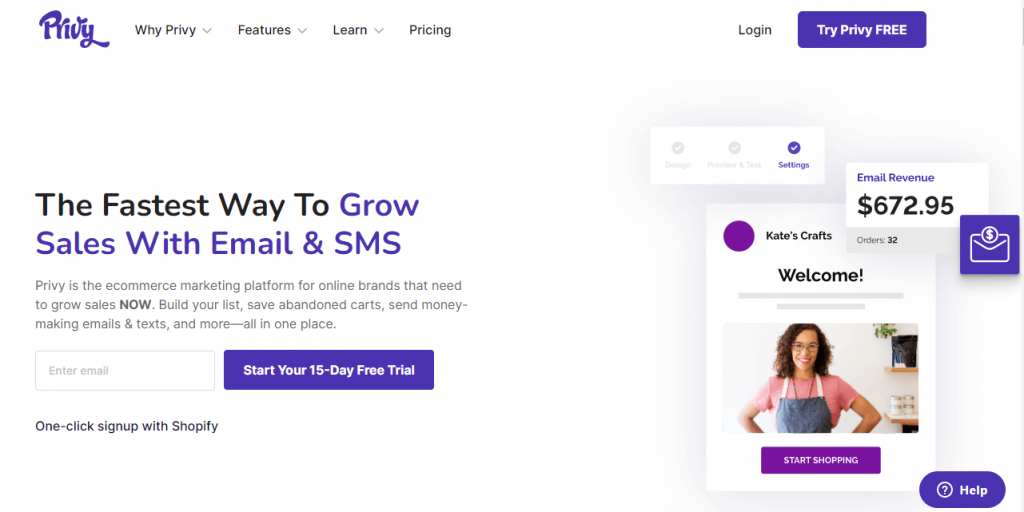Click the Kate's Crafts purple avatar circle

(x=739, y=236)
